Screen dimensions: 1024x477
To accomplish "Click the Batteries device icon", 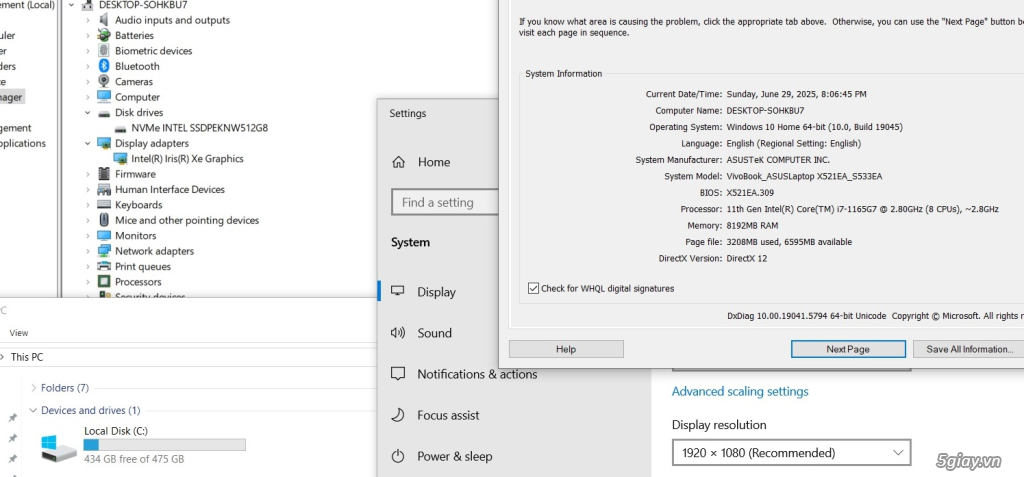I will click(x=104, y=35).
